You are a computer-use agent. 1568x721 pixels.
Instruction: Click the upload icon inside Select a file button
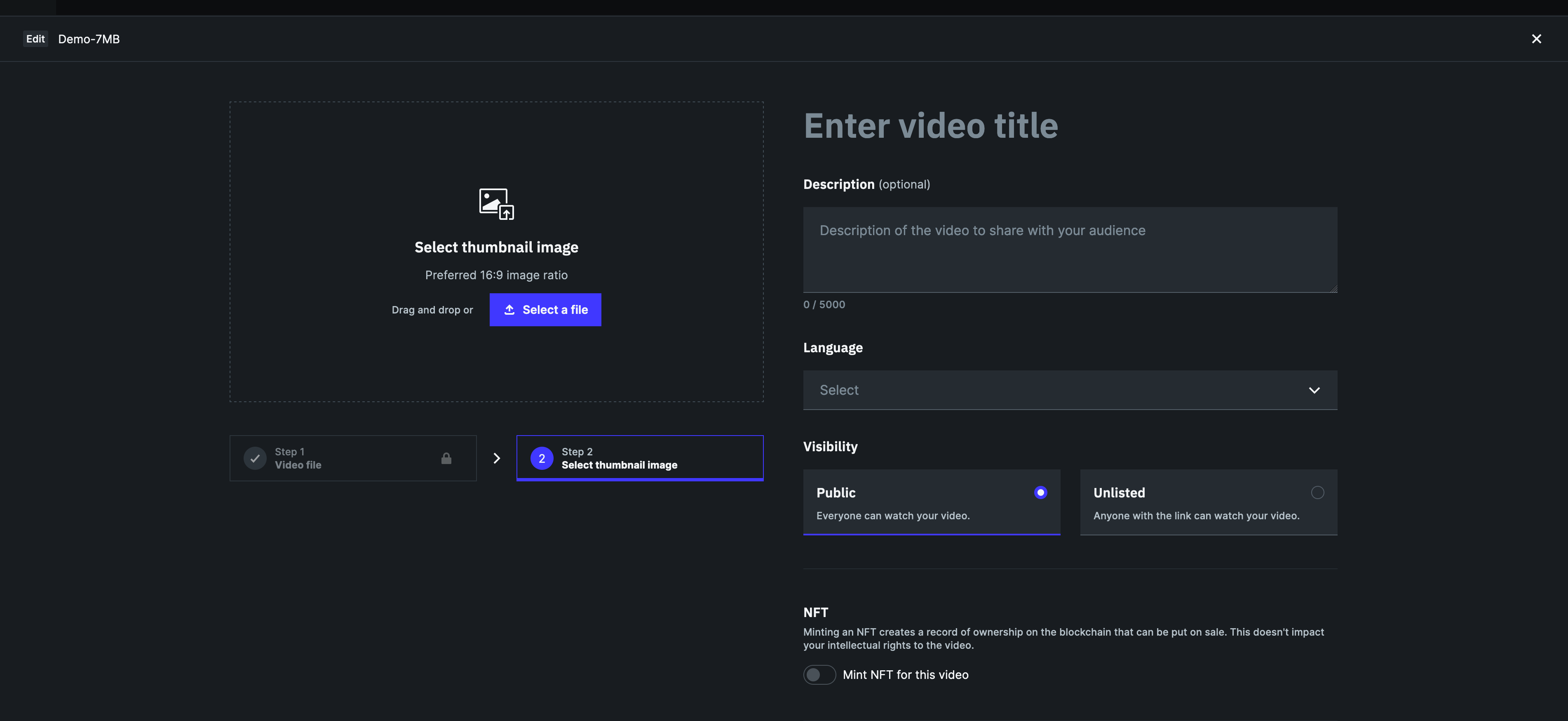click(x=510, y=309)
